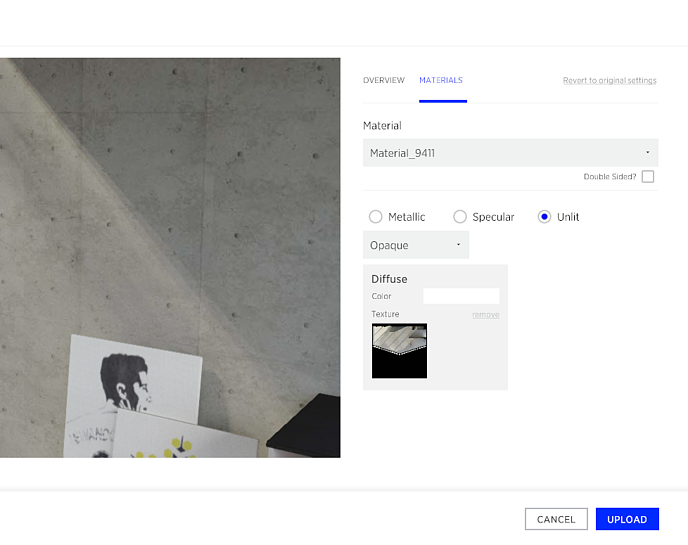
Task: Remove the diffuse texture via remove link
Action: click(x=485, y=315)
